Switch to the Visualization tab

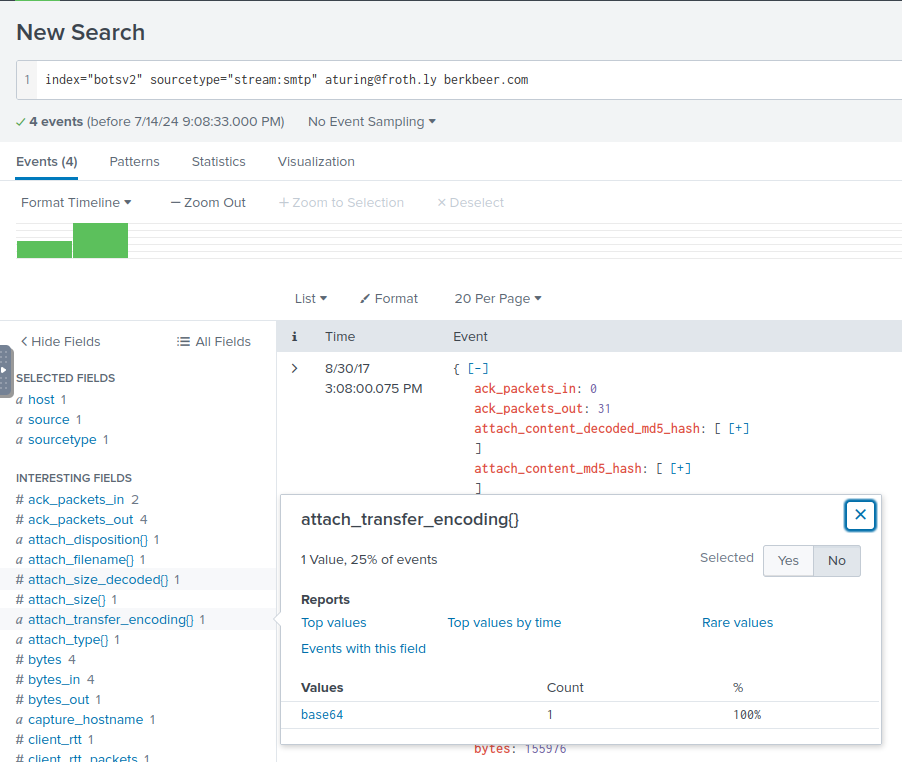click(x=316, y=162)
